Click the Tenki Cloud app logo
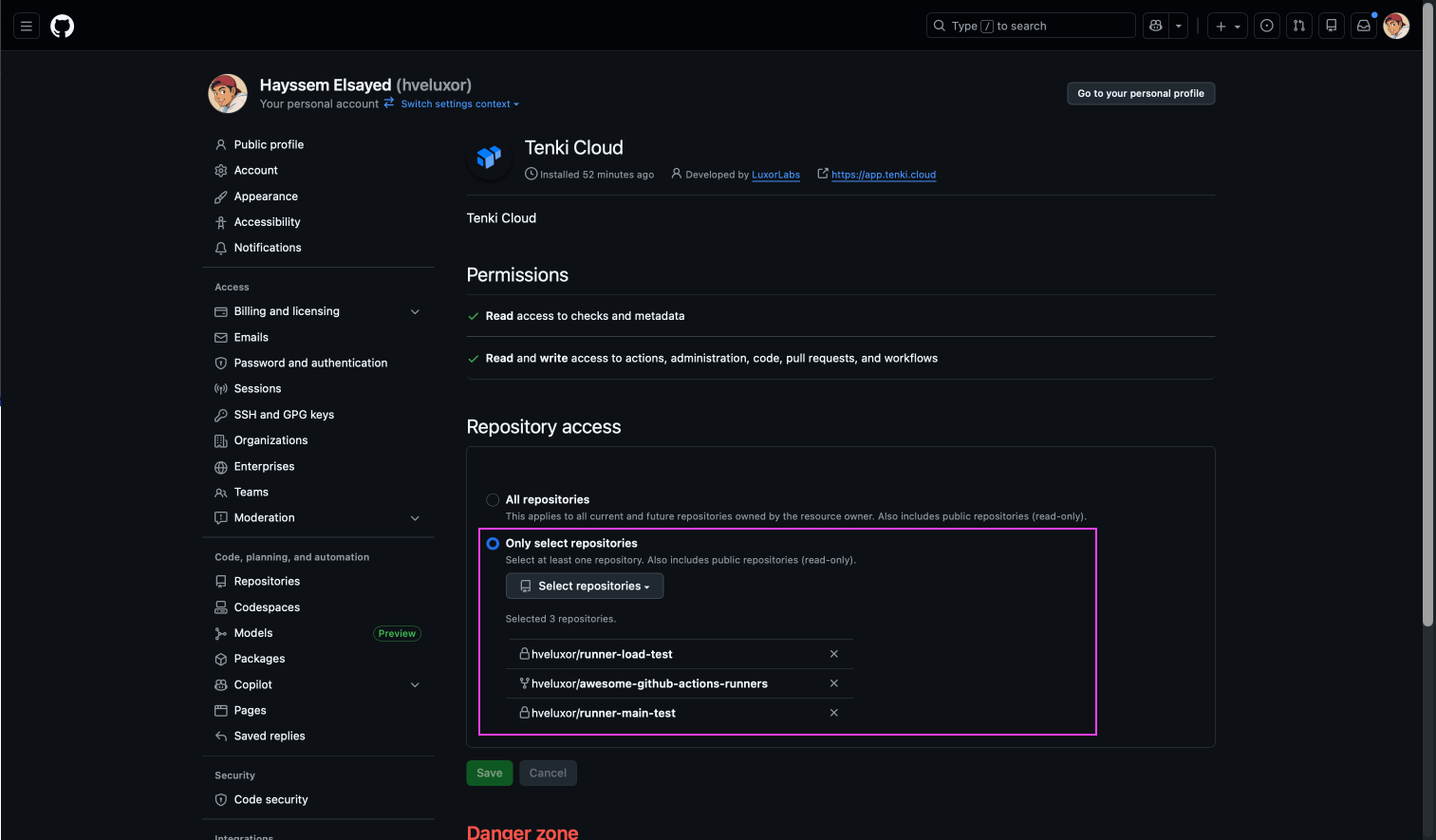 488,157
